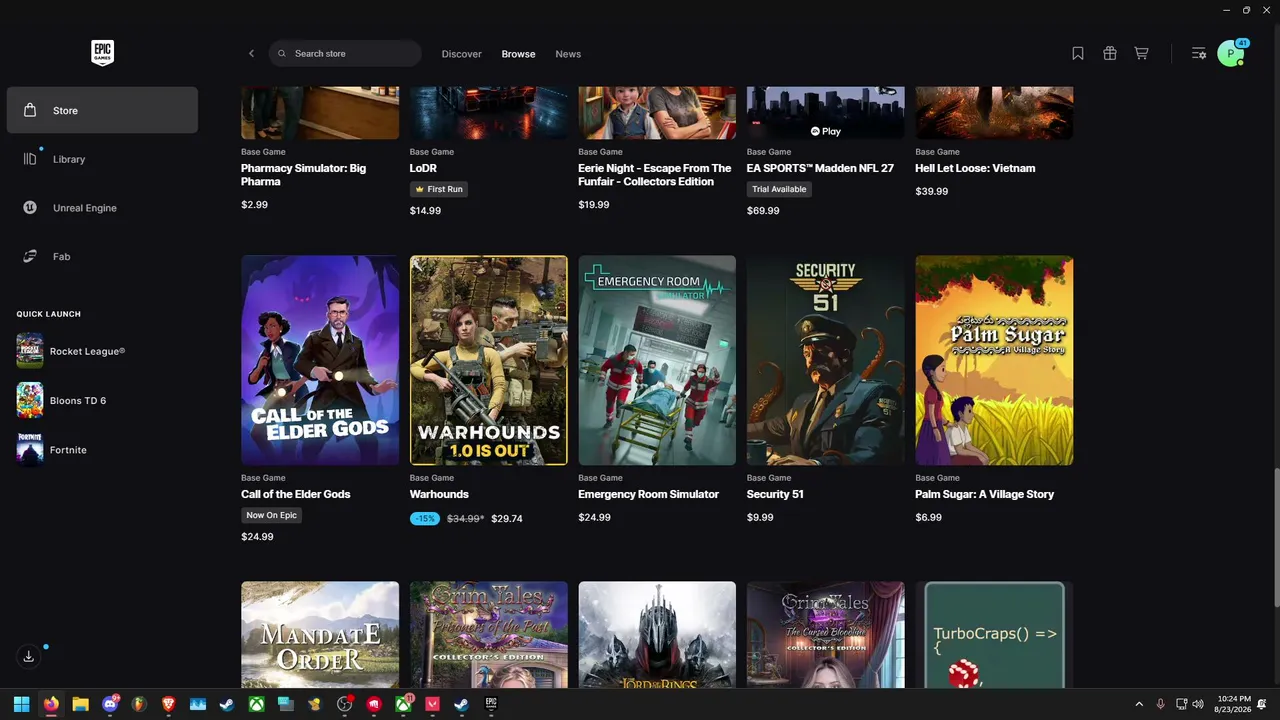Open the volume control in system tray
The width and height of the screenshot is (1280, 720).
pos(1198,704)
